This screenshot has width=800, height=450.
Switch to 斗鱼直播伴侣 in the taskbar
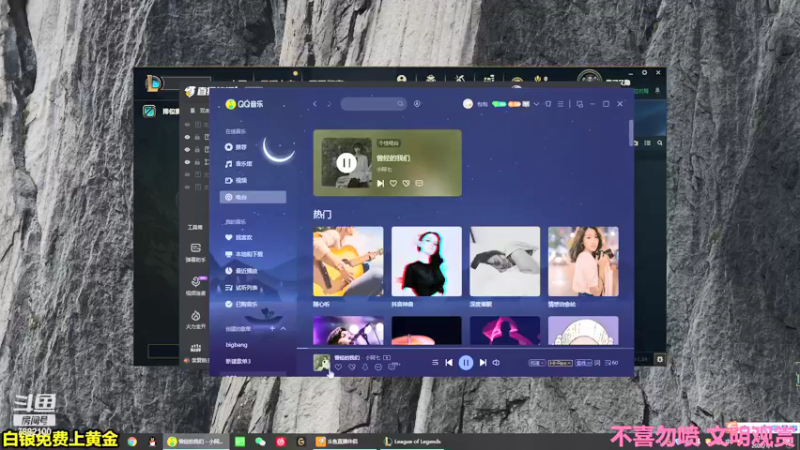point(344,442)
